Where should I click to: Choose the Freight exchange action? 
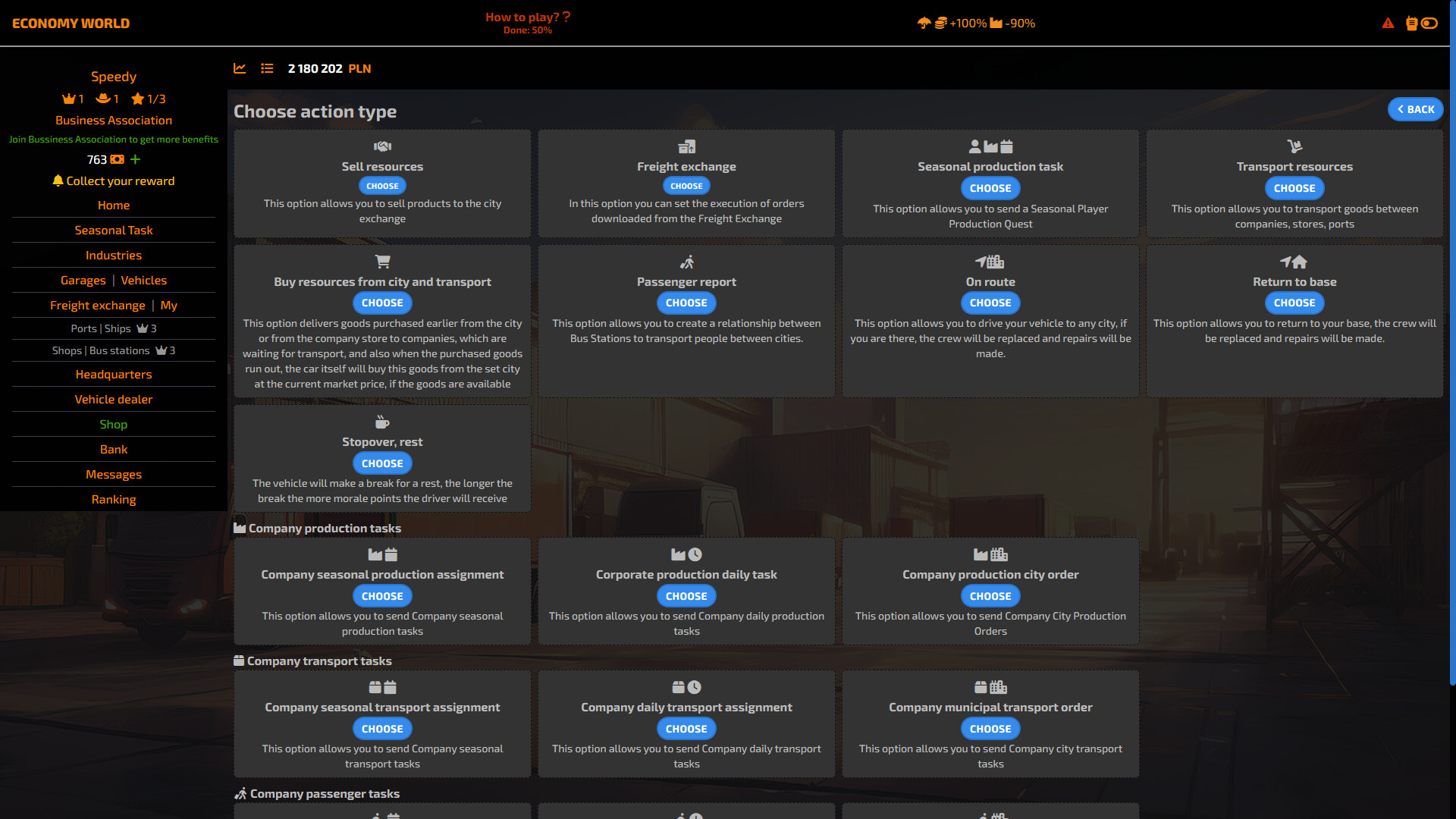tap(686, 185)
